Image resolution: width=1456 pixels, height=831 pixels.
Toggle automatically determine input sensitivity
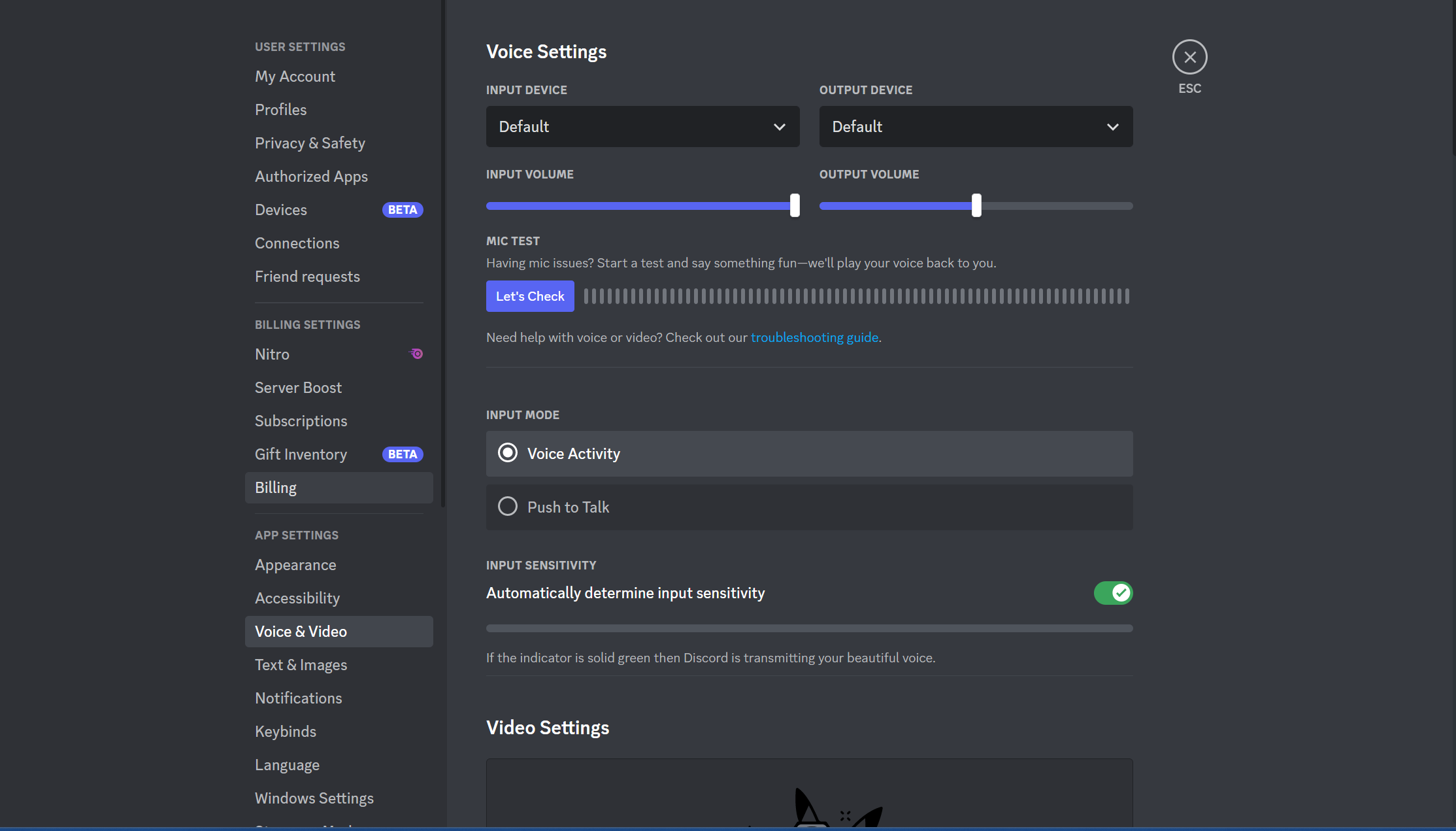point(1113,593)
